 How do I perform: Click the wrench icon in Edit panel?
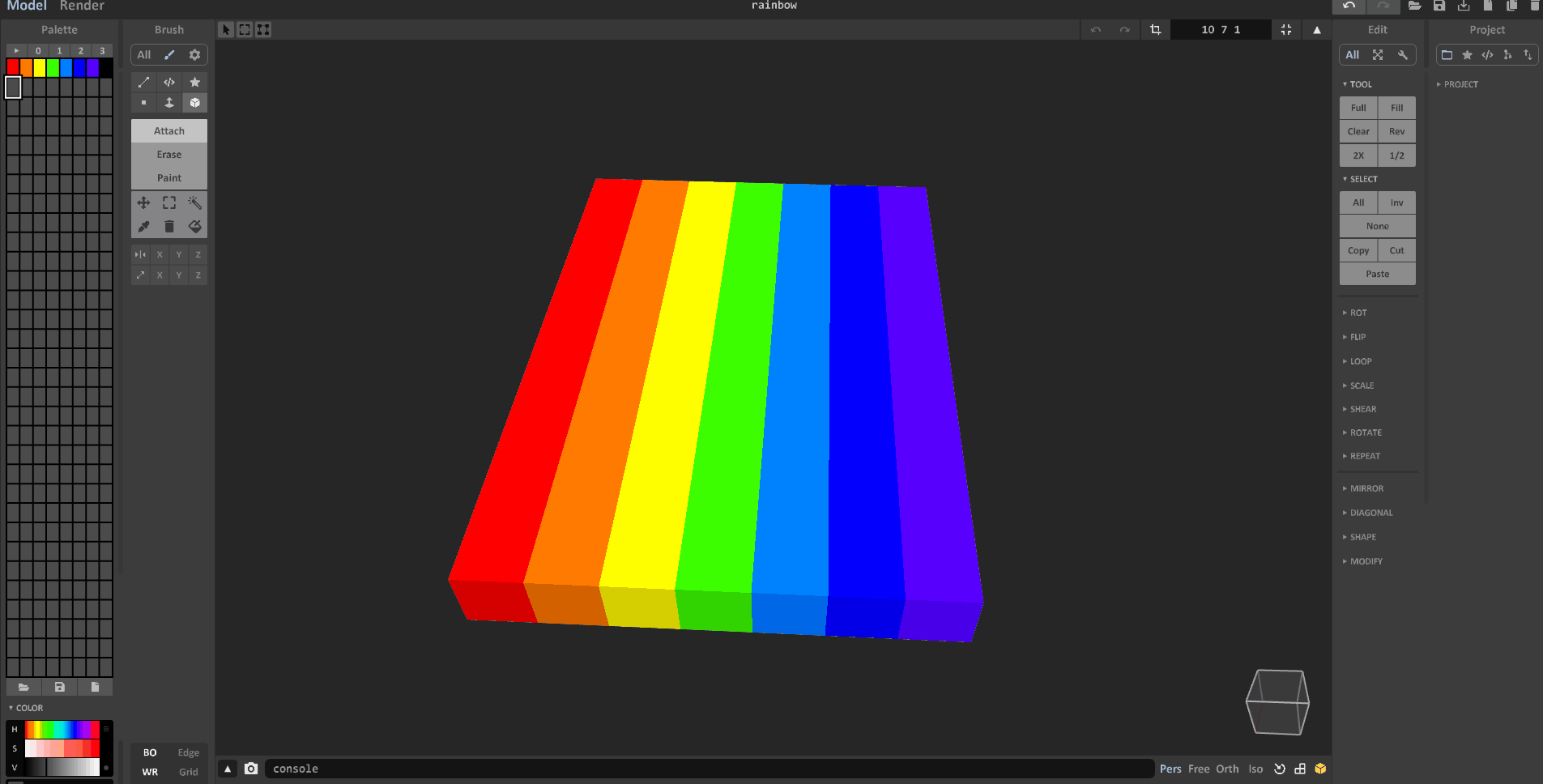click(1402, 55)
